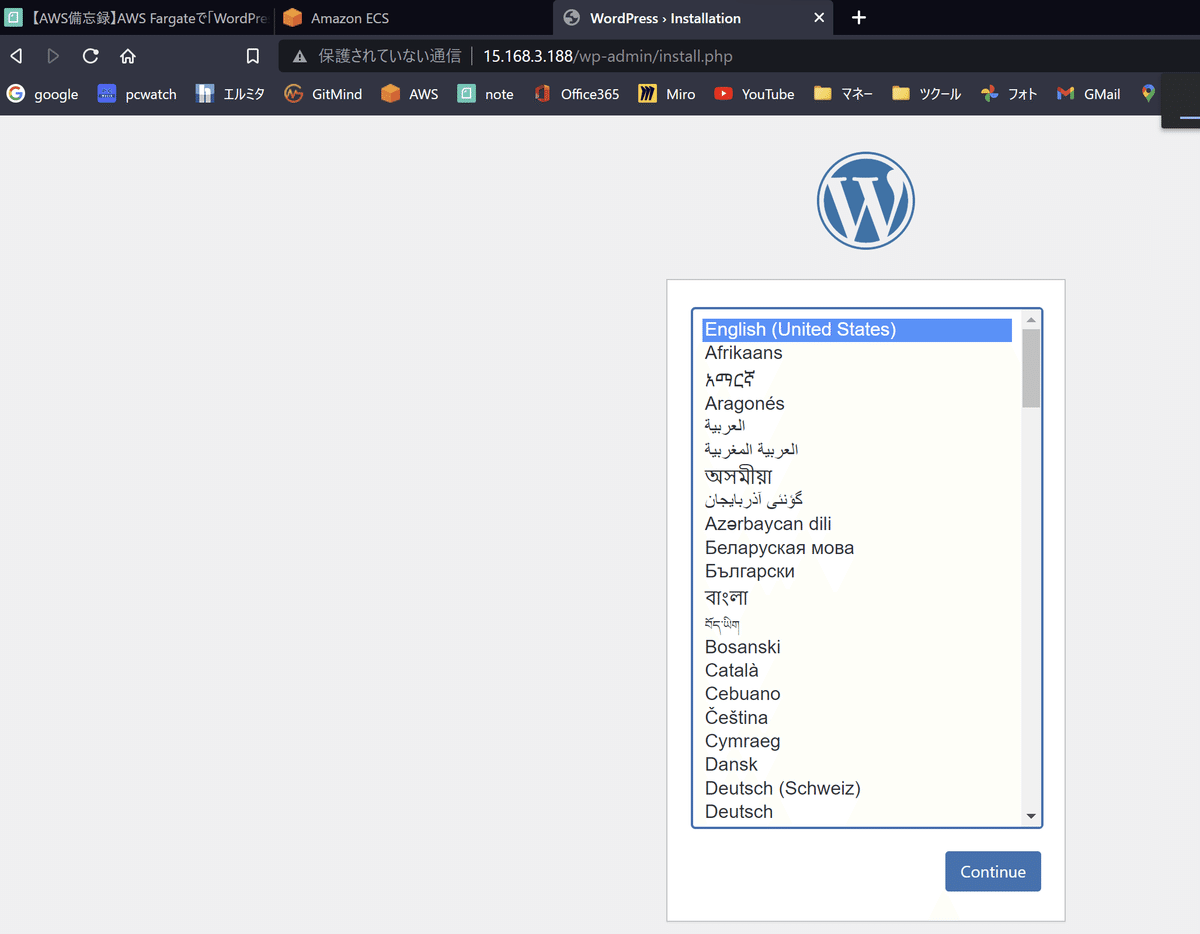
Task: Open the google bookmark
Action: tap(42, 94)
